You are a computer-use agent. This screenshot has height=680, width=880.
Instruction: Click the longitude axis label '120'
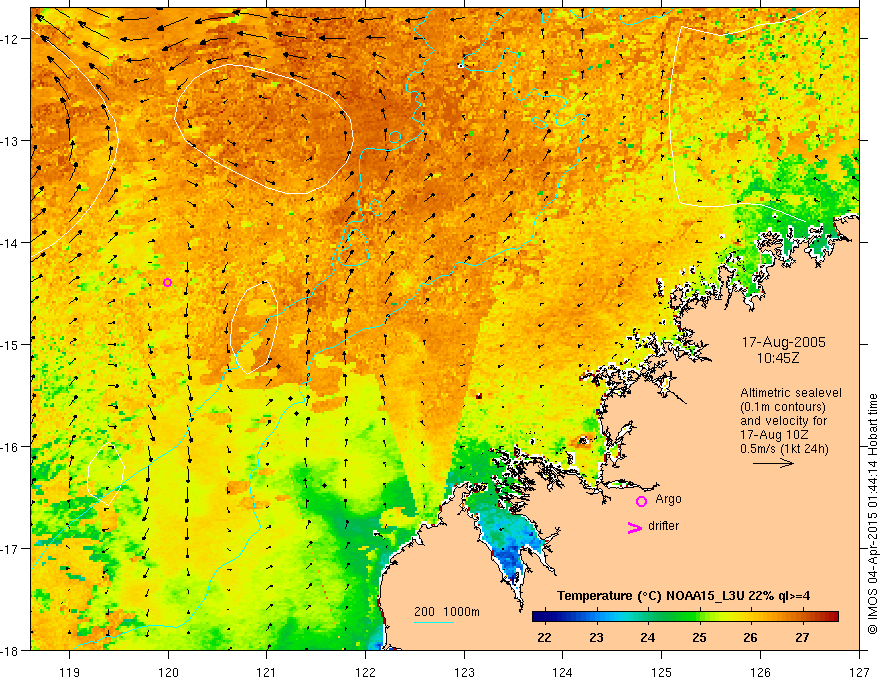tap(168, 672)
